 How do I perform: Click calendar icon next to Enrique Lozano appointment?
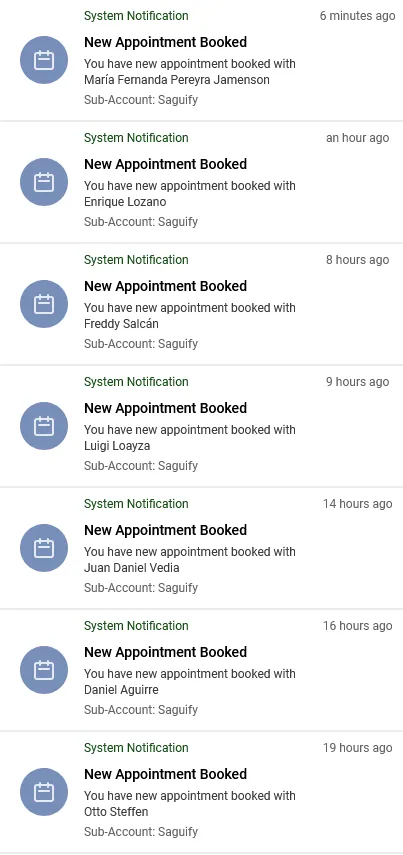(x=44, y=182)
